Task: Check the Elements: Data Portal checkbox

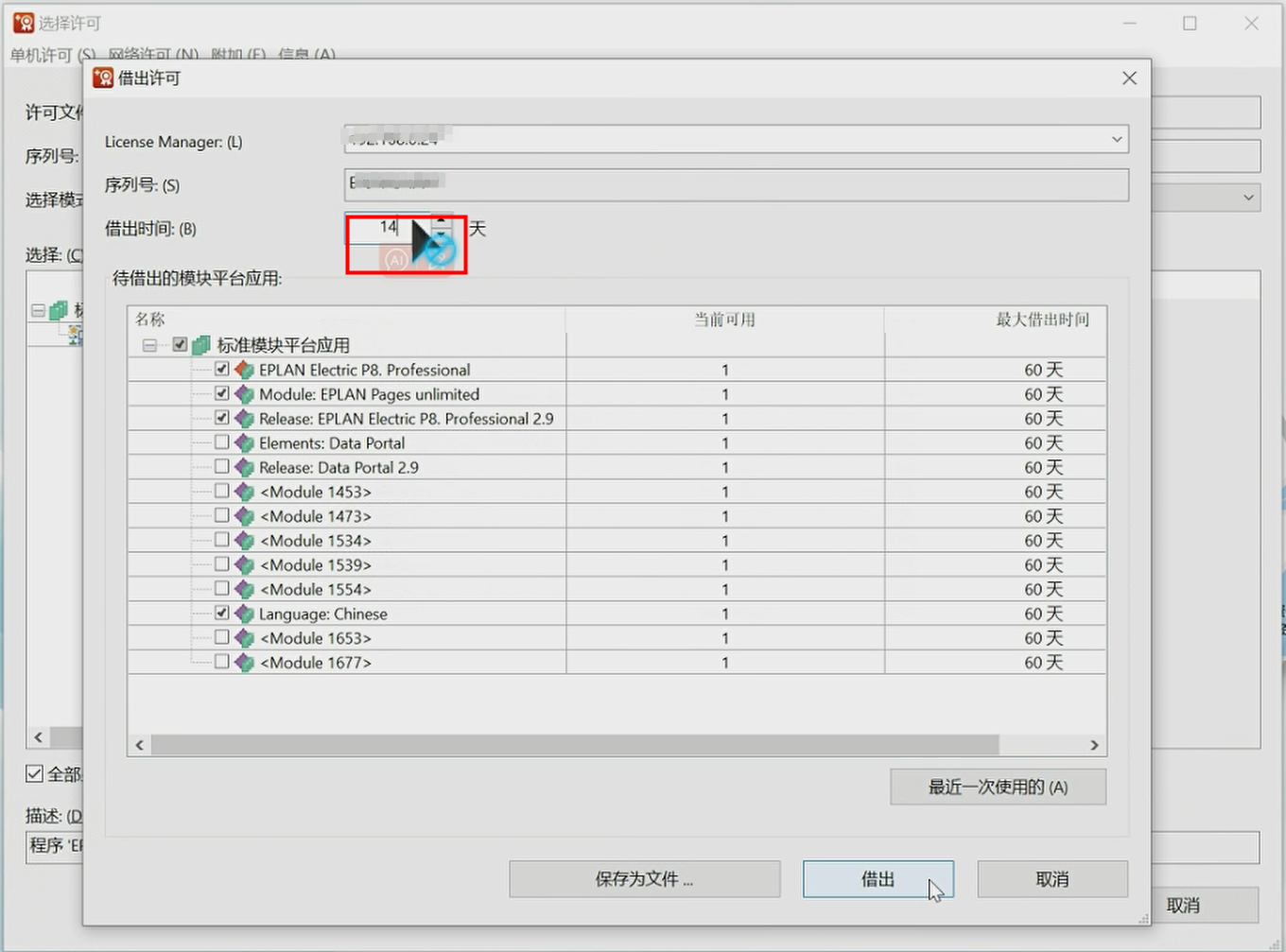Action: click(222, 442)
